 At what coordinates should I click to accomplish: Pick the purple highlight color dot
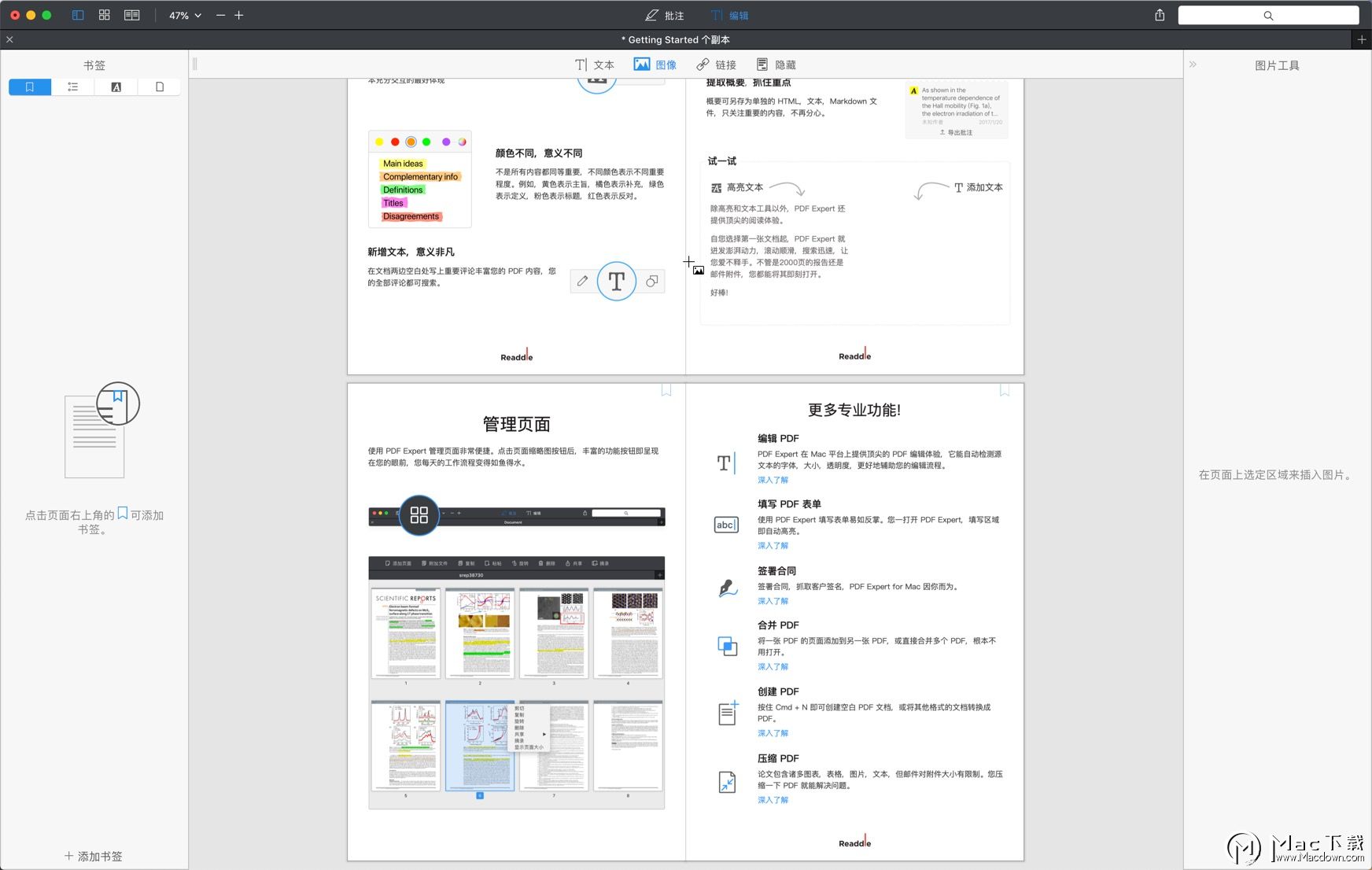pyautogui.click(x=446, y=142)
